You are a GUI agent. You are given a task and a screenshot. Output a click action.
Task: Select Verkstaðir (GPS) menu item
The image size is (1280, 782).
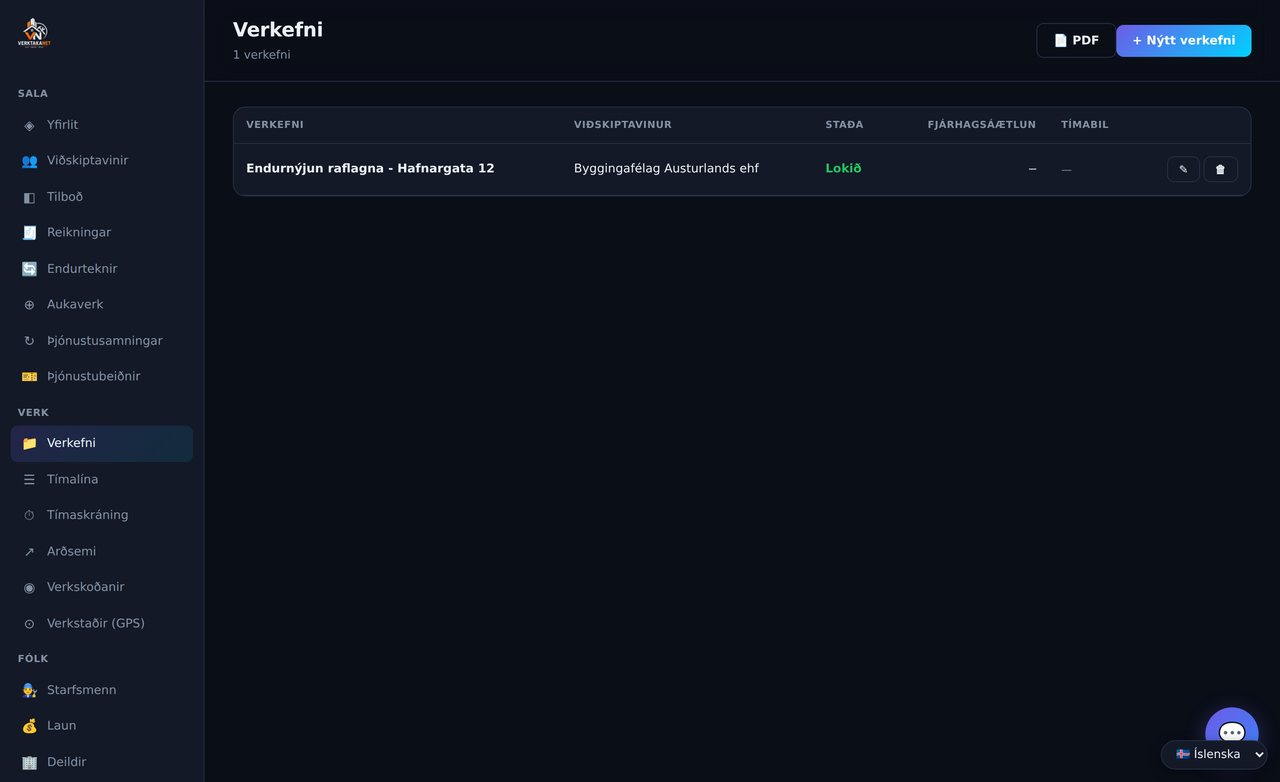point(102,624)
